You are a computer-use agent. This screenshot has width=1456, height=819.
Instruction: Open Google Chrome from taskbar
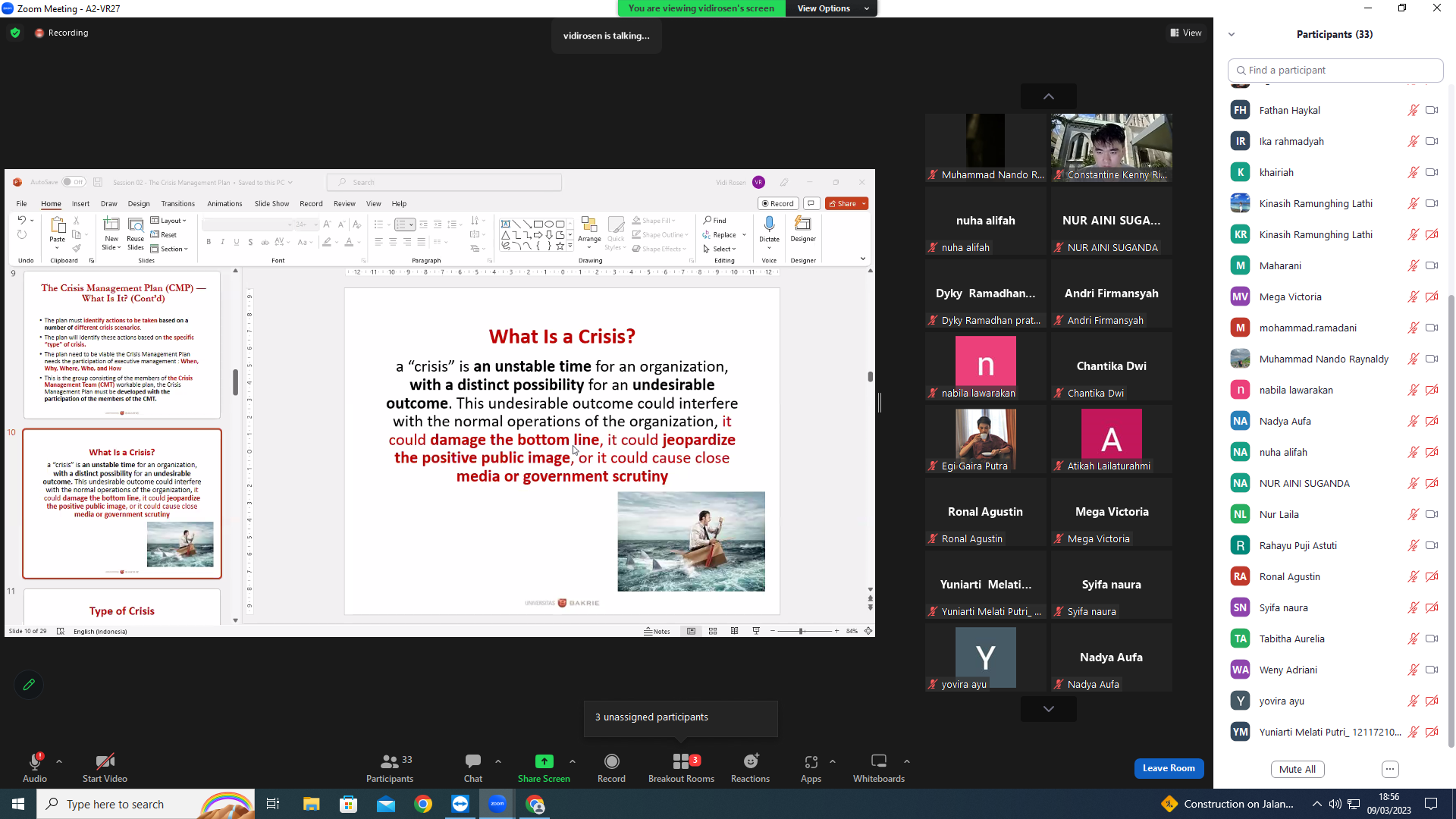pos(423,804)
